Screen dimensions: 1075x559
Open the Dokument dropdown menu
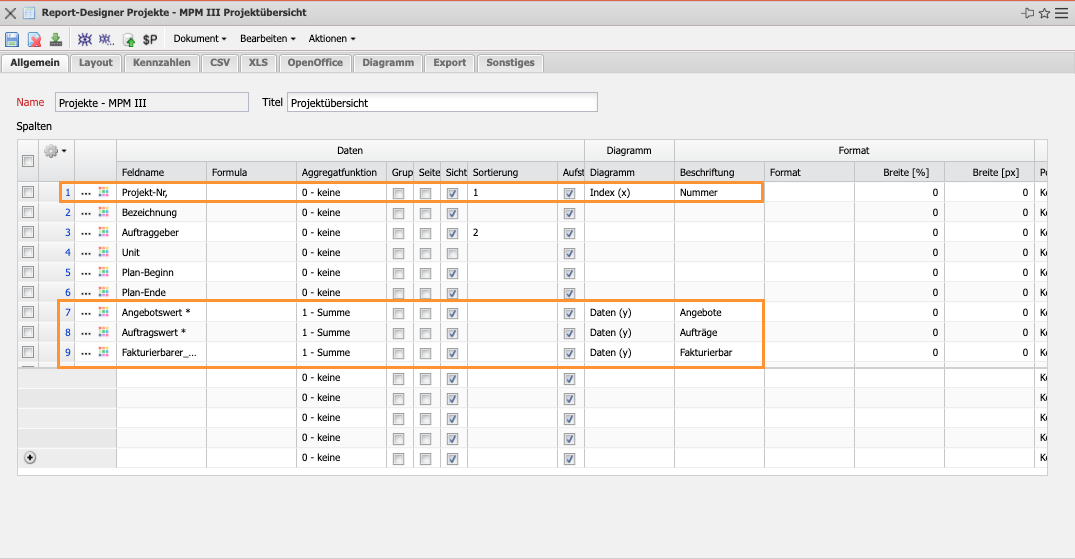point(200,39)
